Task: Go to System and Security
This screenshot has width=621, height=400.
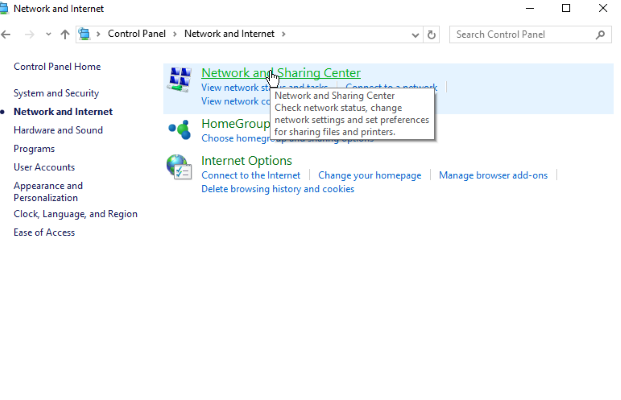Action: 56,93
